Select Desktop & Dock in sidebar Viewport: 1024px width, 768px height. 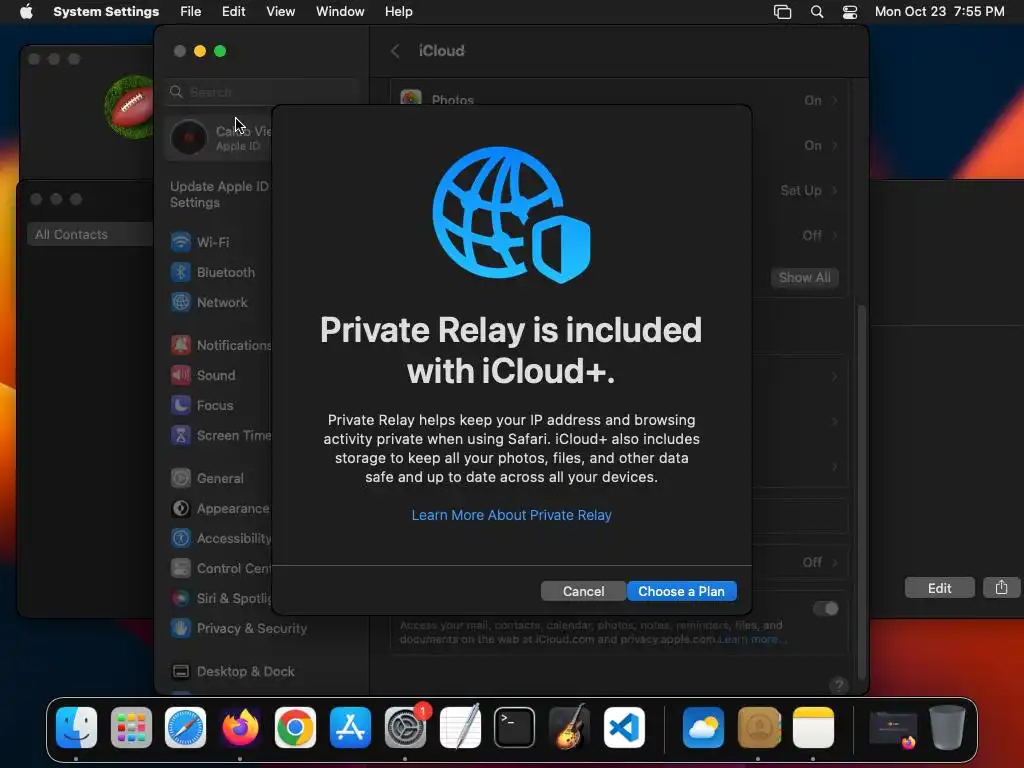click(x=233, y=671)
